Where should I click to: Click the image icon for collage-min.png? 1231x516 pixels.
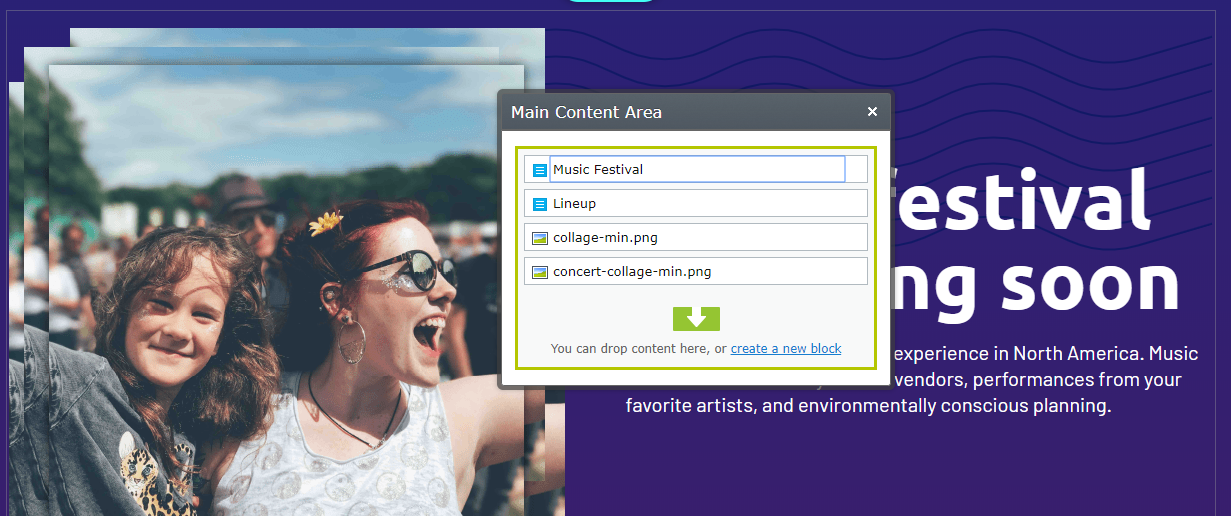coord(540,238)
